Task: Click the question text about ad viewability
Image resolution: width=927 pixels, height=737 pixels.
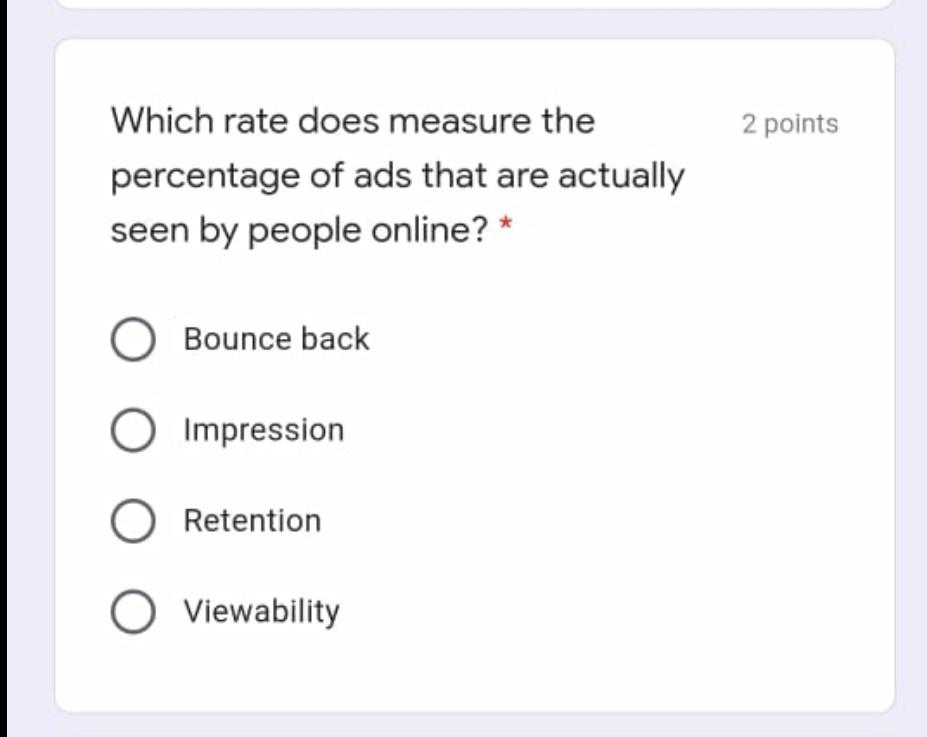Action: (396, 176)
